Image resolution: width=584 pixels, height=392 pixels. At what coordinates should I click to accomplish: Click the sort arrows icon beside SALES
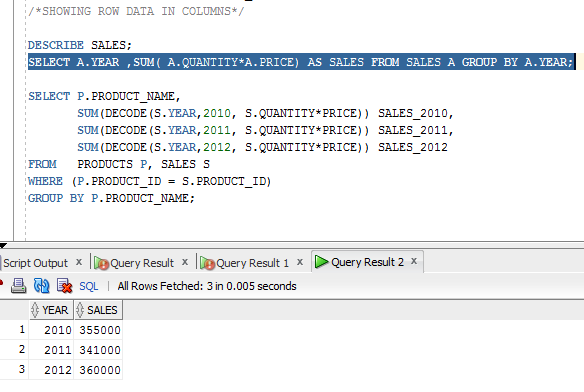pyautogui.click(x=80, y=310)
